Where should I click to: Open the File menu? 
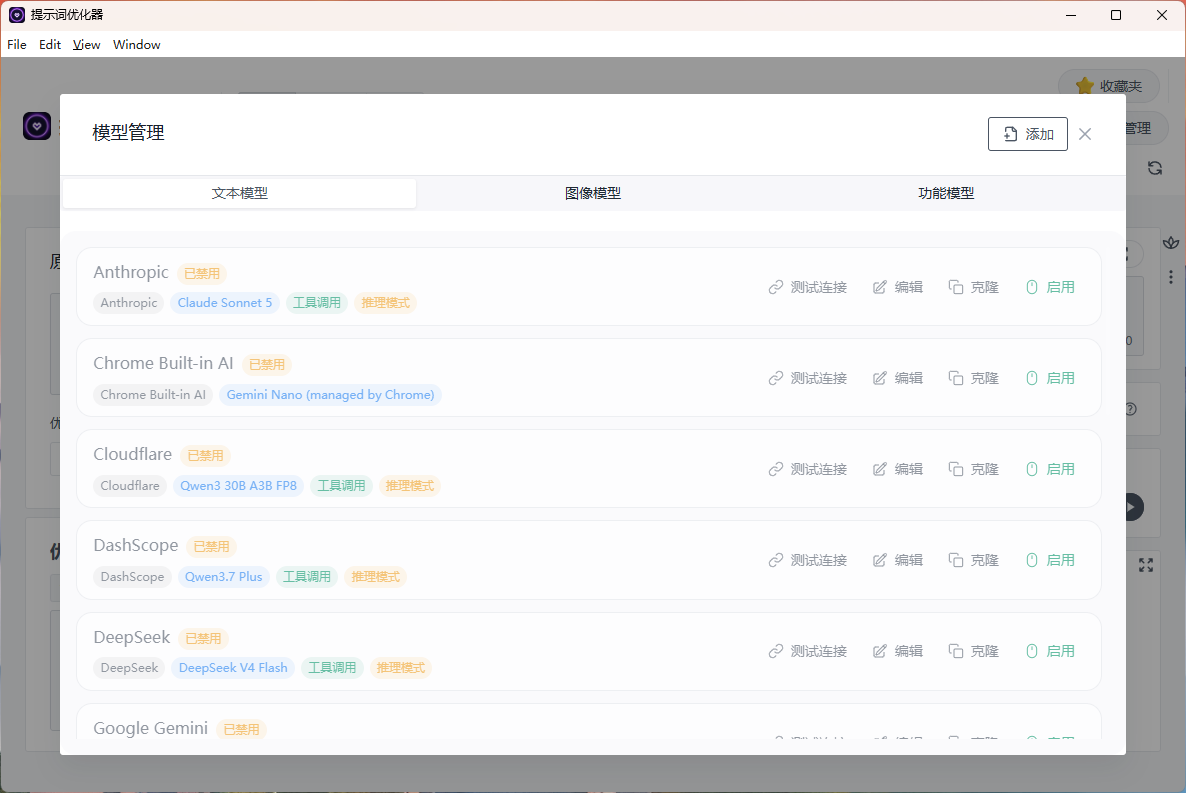17,45
